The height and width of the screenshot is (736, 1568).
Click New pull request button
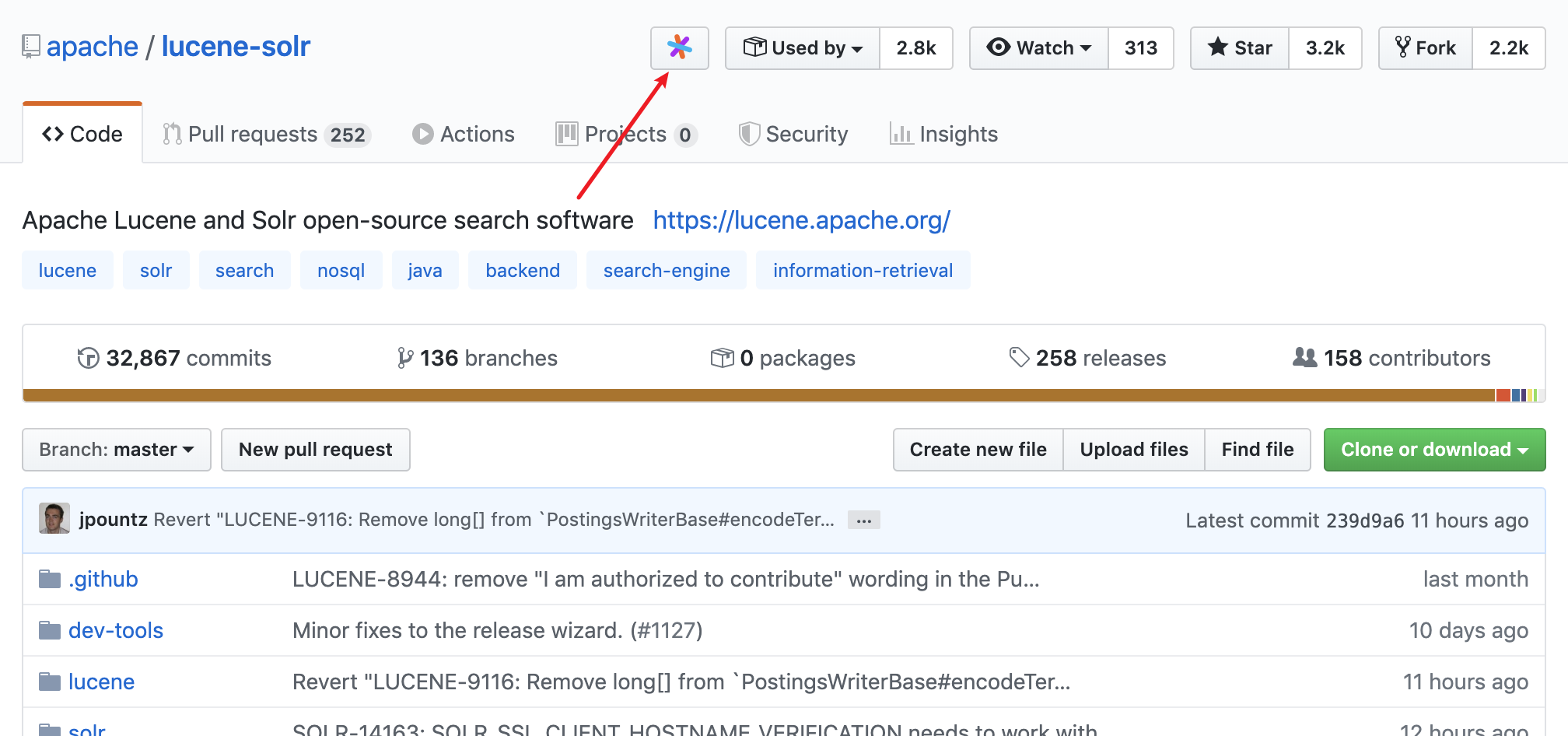click(x=316, y=450)
